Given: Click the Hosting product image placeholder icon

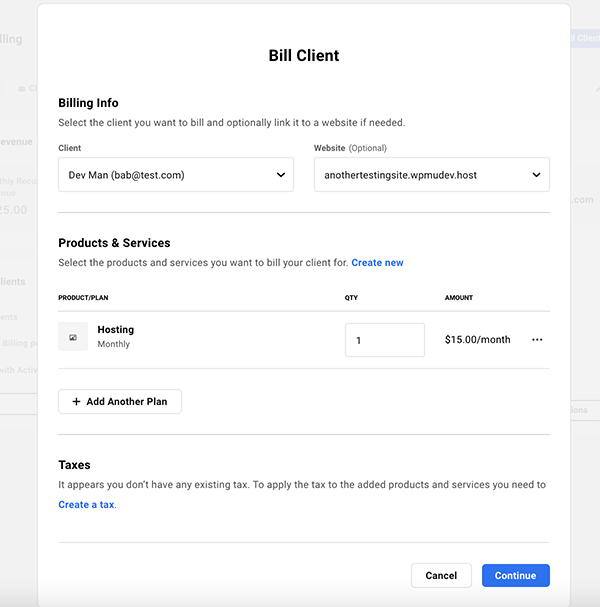Looking at the screenshot, I should tap(73, 337).
